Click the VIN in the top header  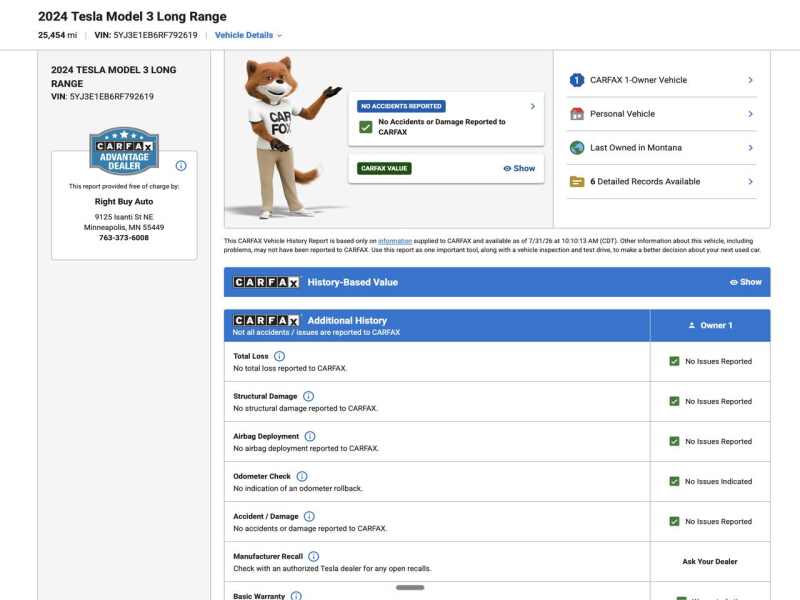(x=146, y=35)
